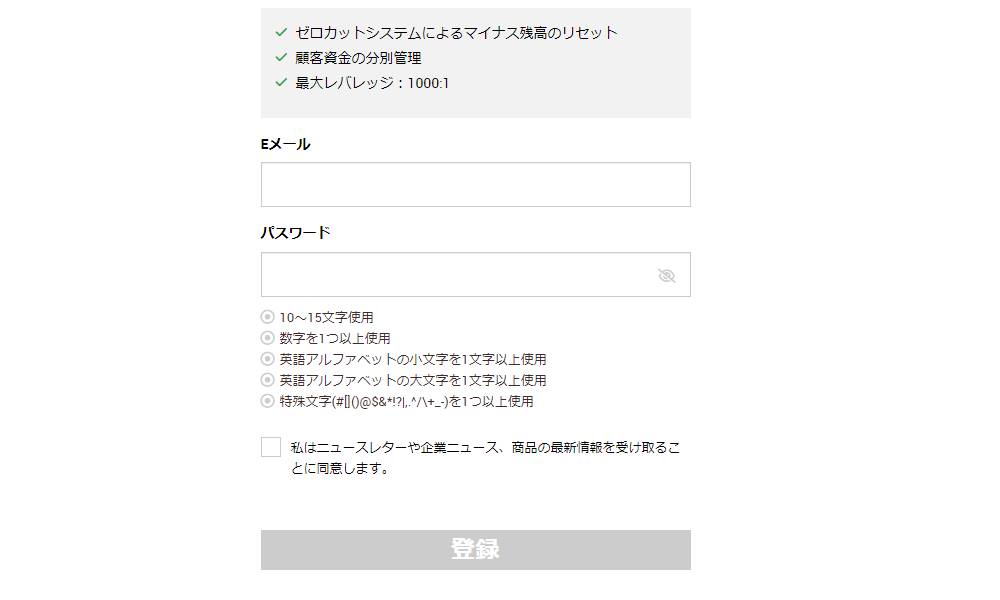Click the indicator for the special characters rule
Screen dimensions: 1000x600
(x=267, y=402)
